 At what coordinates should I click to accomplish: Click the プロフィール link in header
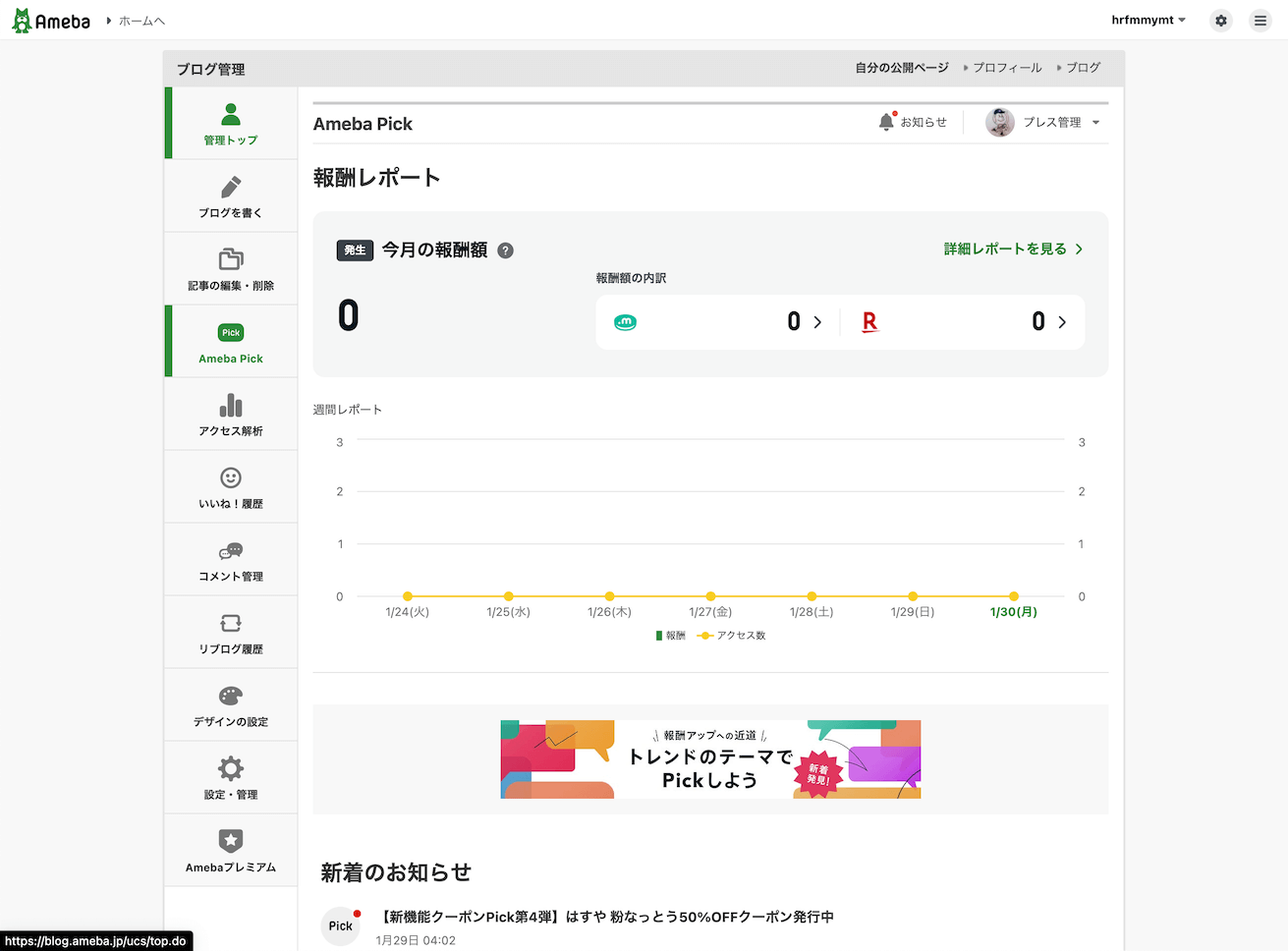pos(1007,68)
